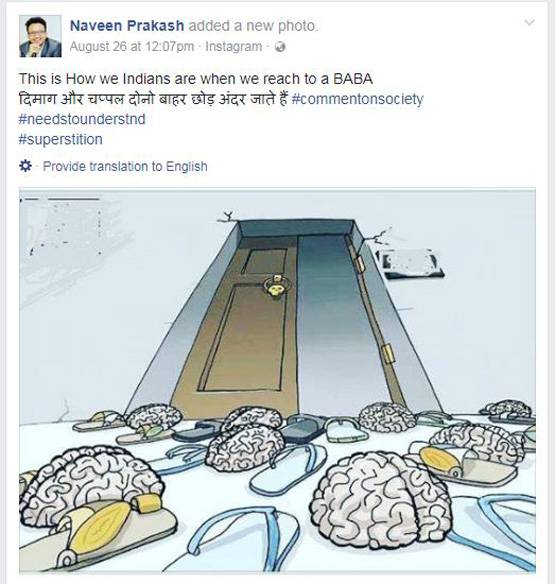The width and height of the screenshot is (555, 584).
Task: Click the Hindi caption line of the post
Action: [153, 99]
